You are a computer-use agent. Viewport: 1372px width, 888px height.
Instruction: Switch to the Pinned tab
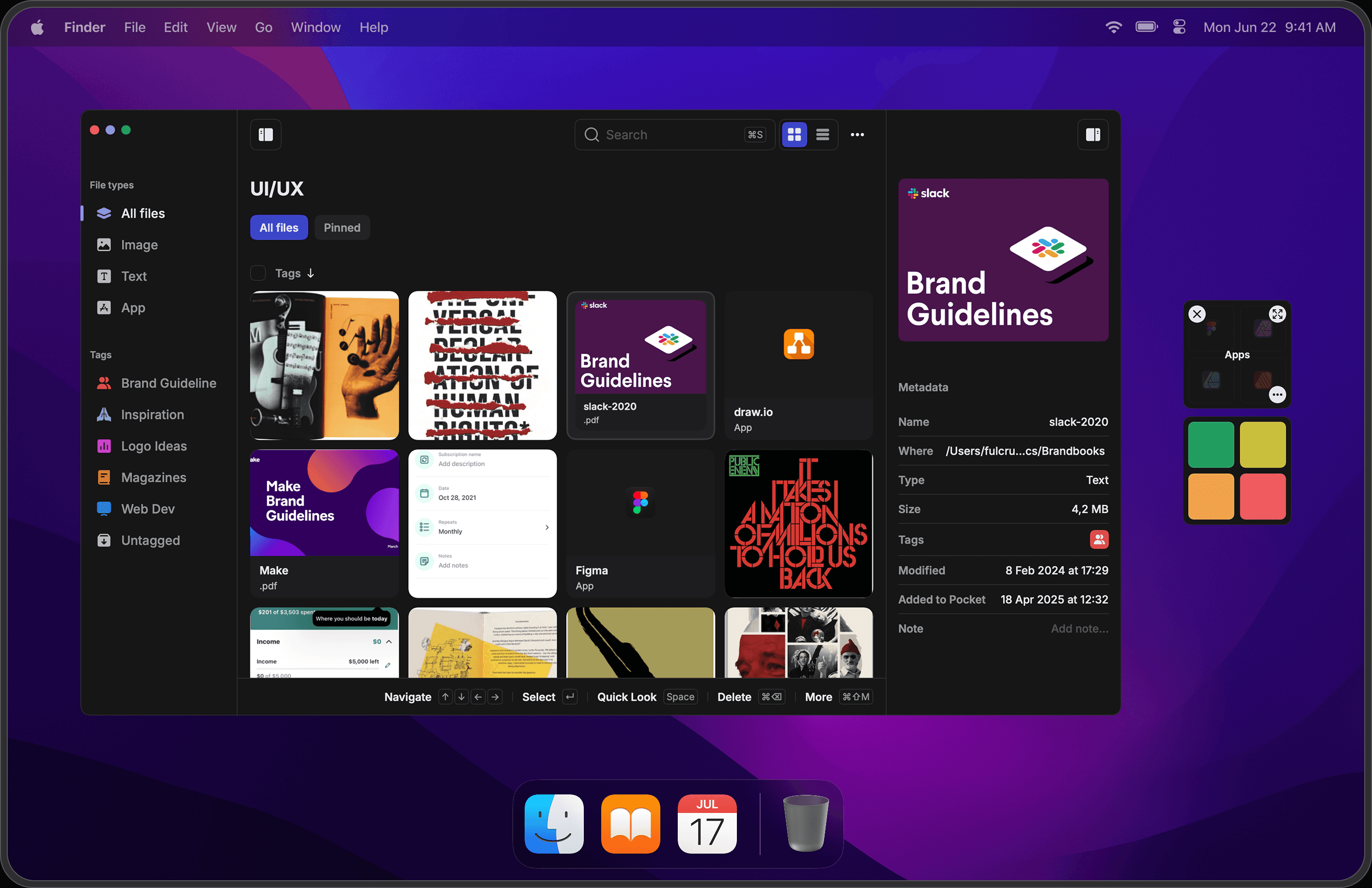[x=342, y=228]
